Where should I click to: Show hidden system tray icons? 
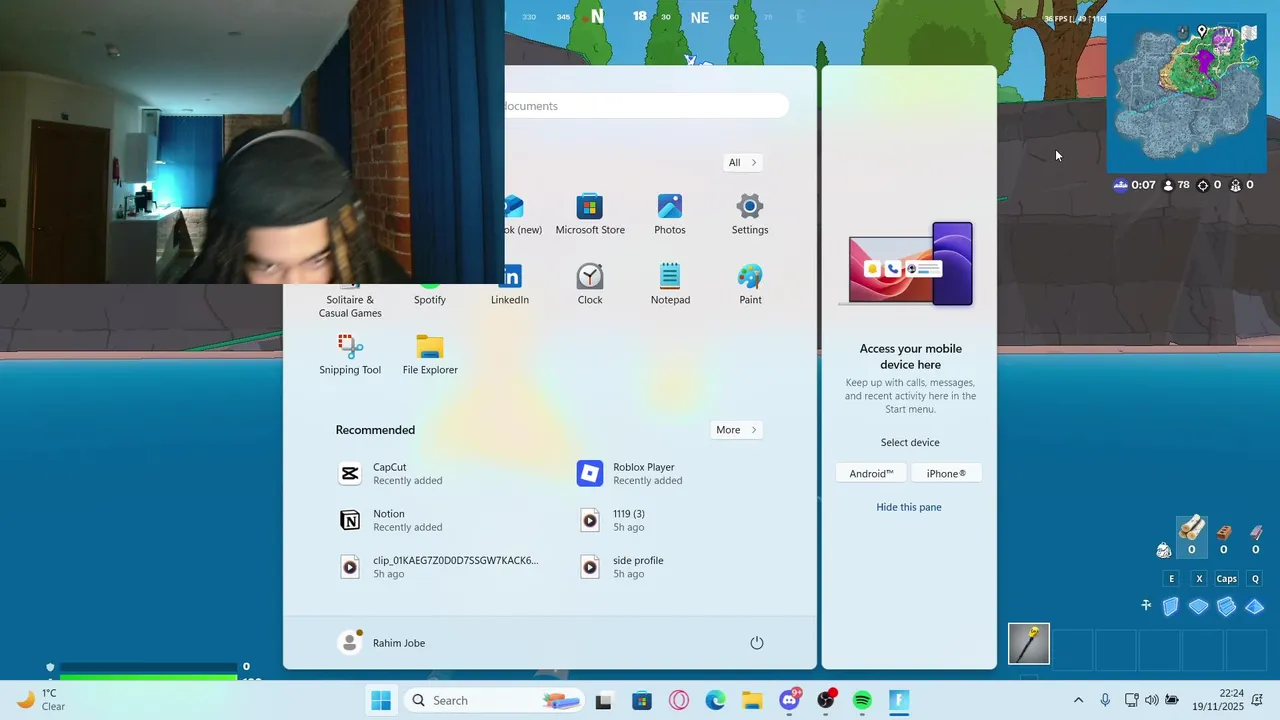[1078, 701]
